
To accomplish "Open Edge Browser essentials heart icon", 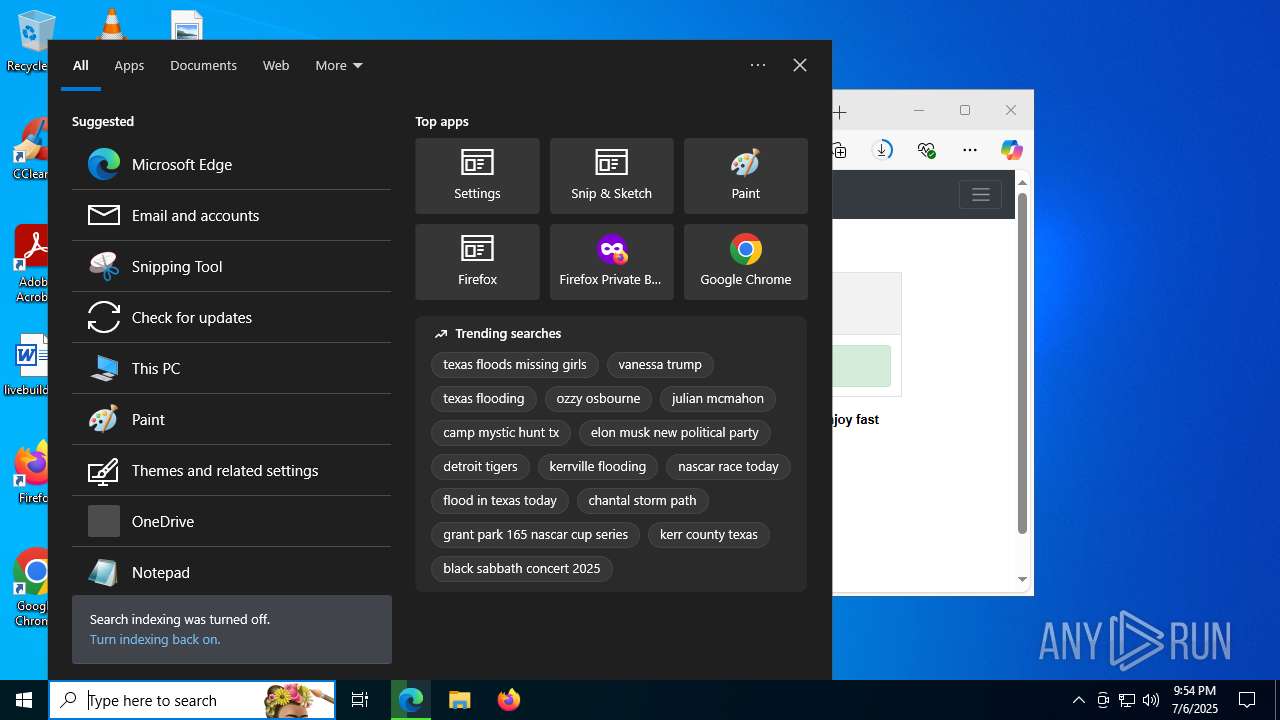I will [926, 150].
